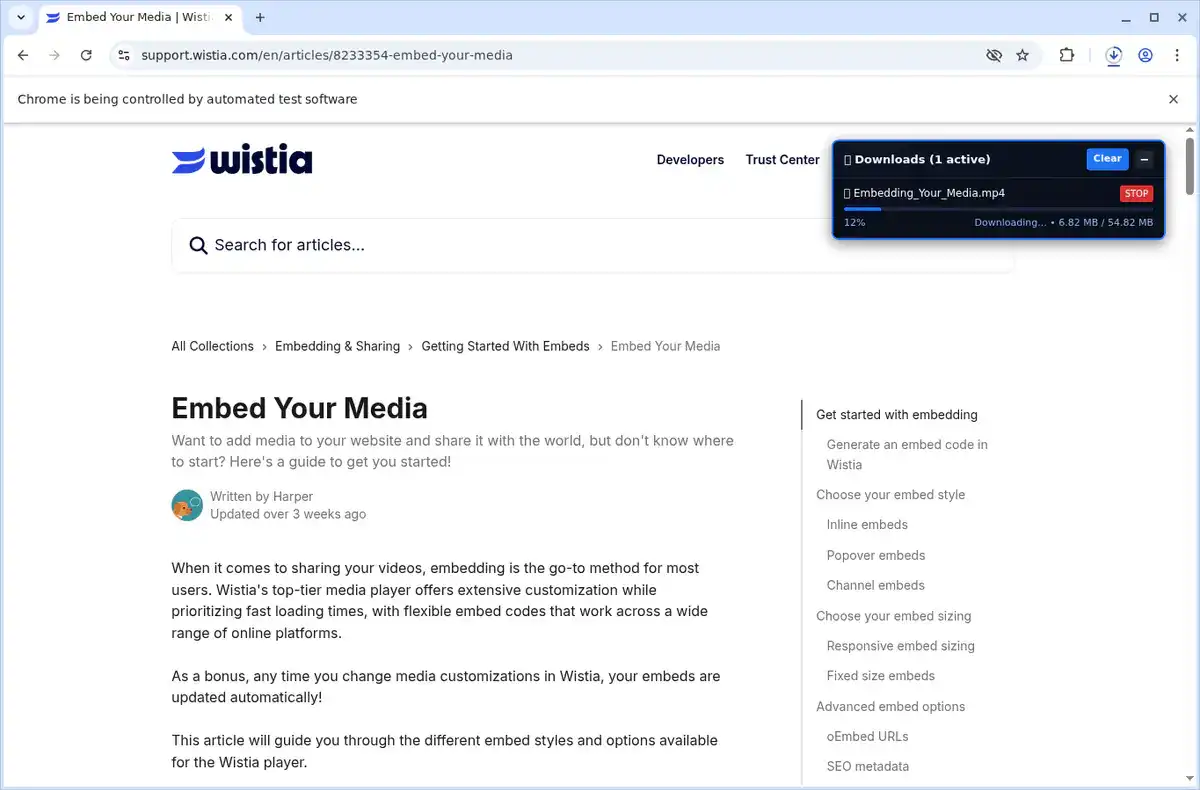
Task: Stop the Embedding_Your_Media.mp4 download
Action: click(1136, 193)
